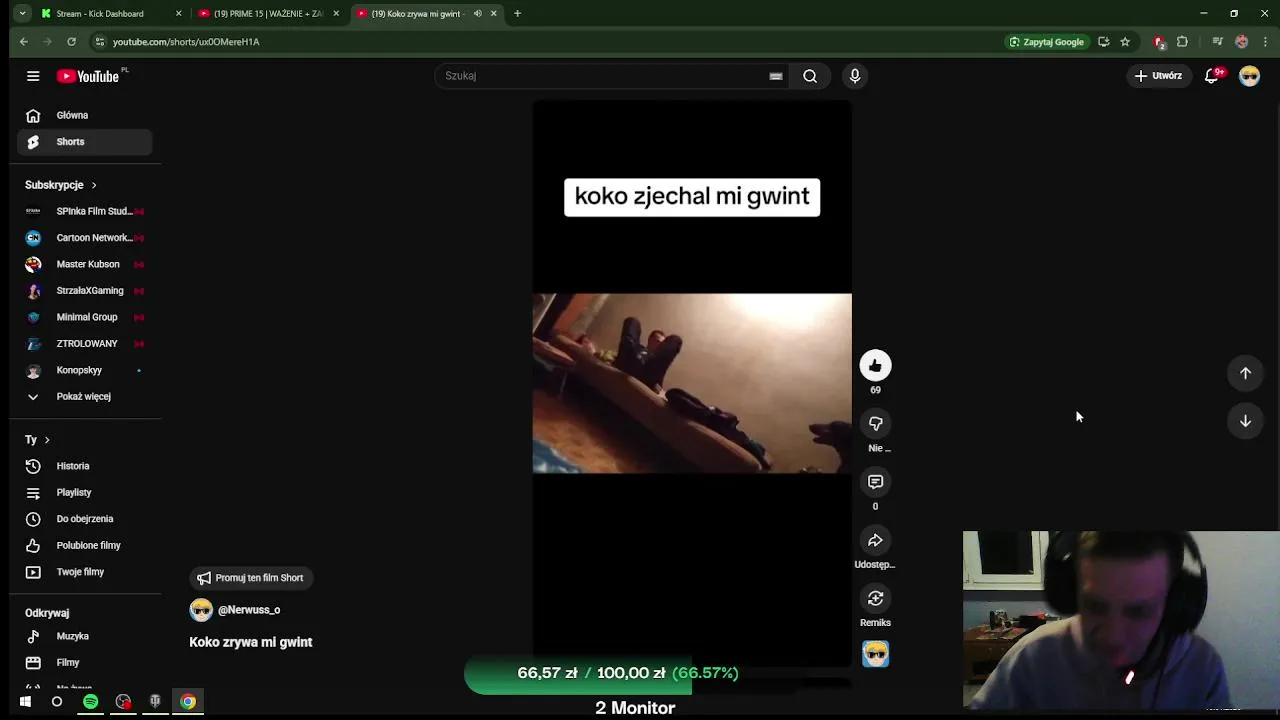Dislike the Short with thumbs down
Image resolution: width=1280 pixels, height=720 pixels.
875,424
